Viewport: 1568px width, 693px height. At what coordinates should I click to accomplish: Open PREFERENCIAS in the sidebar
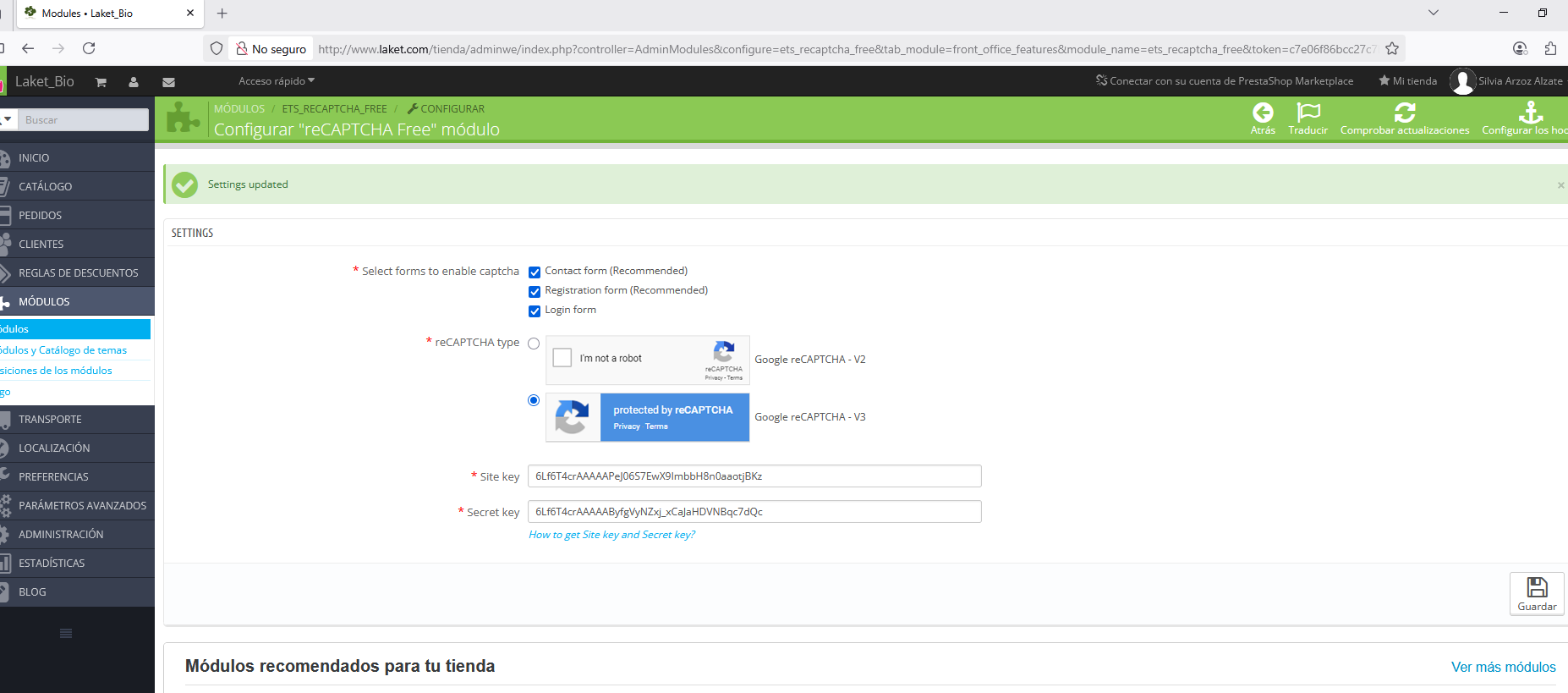tap(77, 477)
